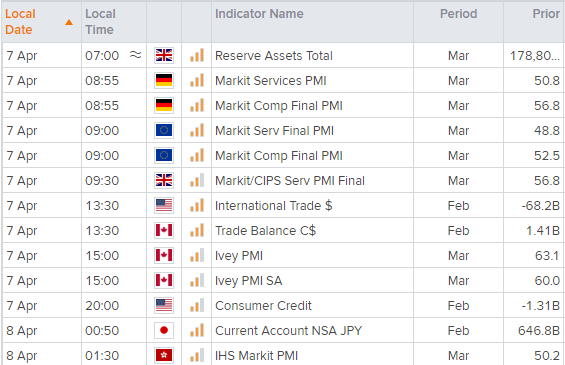
Task: Sort by the Local Date column arrow
Action: point(69,22)
